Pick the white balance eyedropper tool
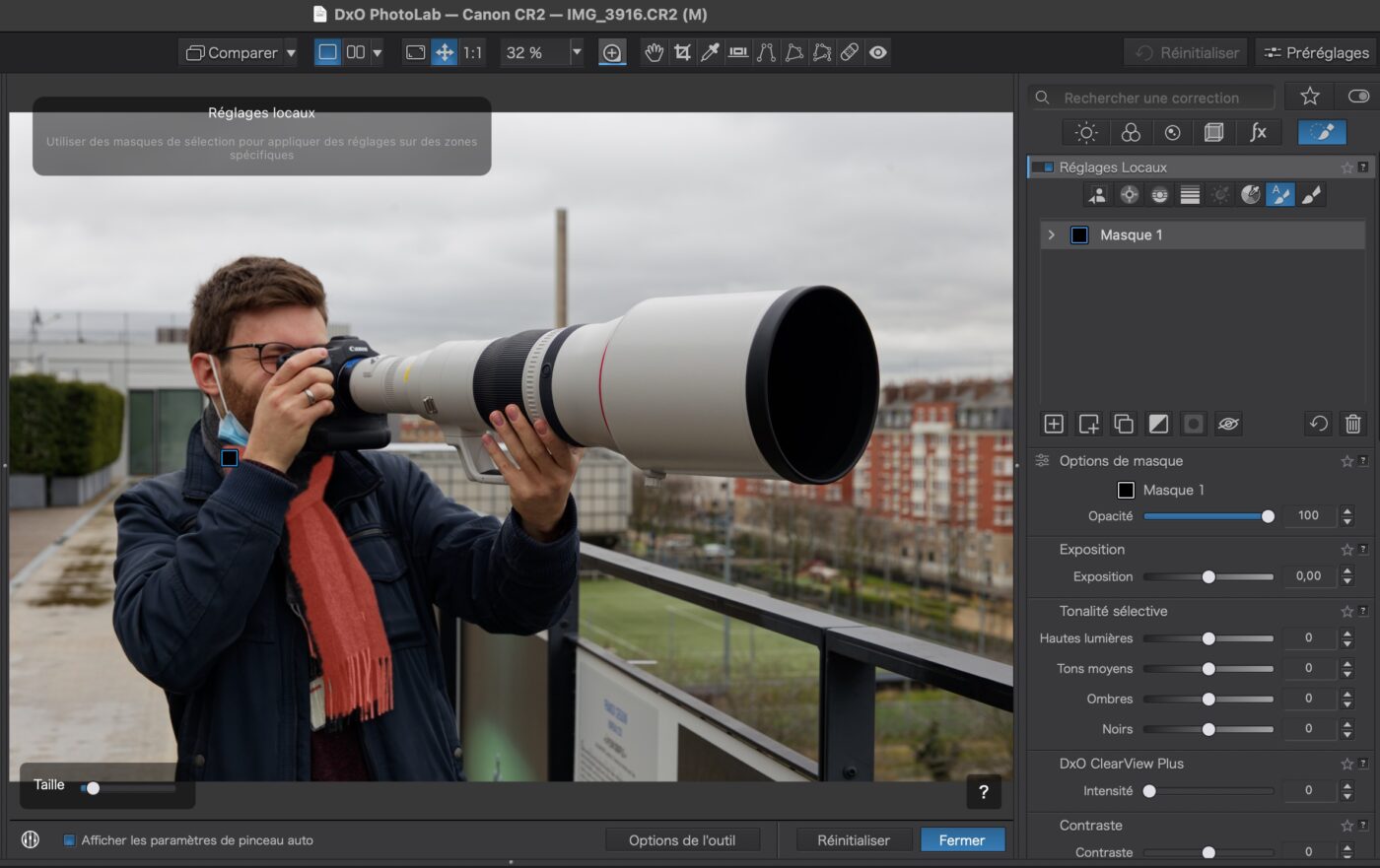1380x868 pixels. [x=710, y=52]
